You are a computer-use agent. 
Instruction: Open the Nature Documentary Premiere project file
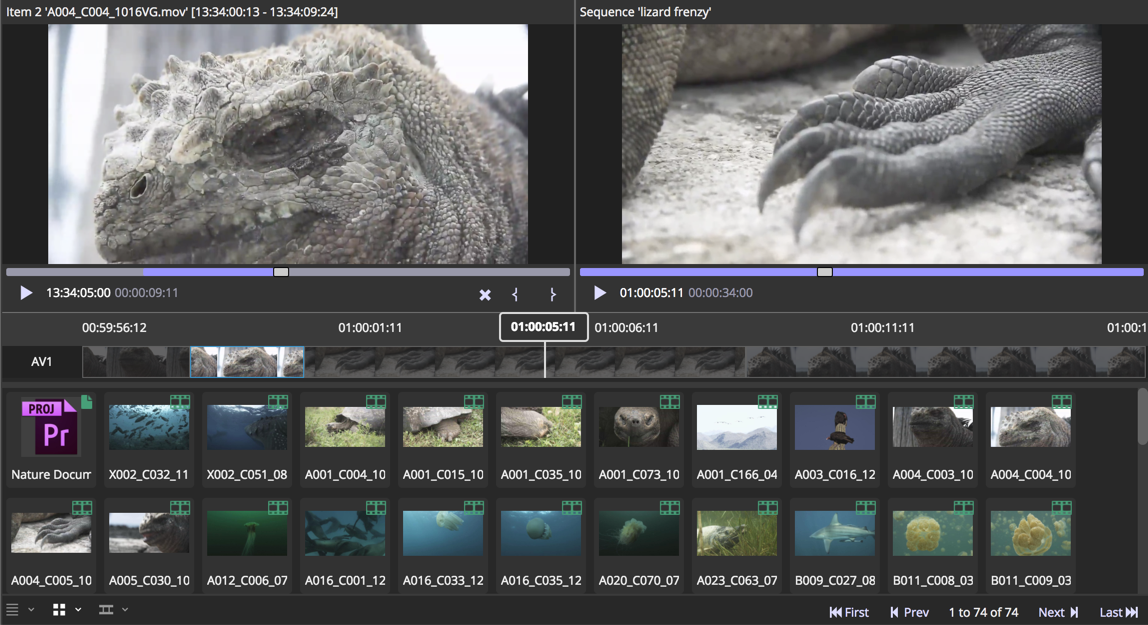coord(51,428)
